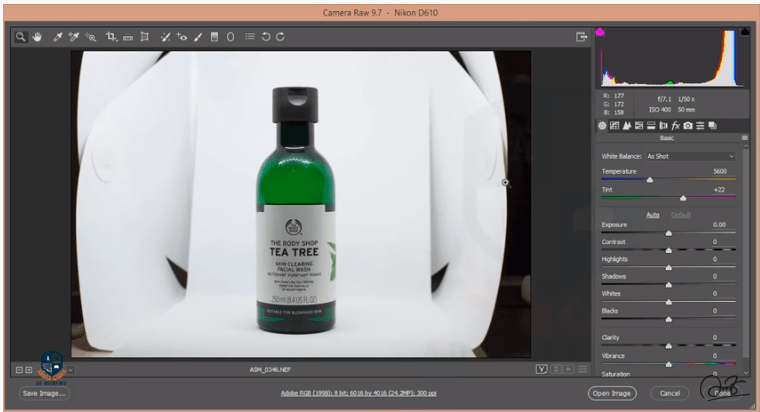Open the HSL / Grayscale panel tab
Viewport: 760px width, 412px height.
(x=639, y=126)
